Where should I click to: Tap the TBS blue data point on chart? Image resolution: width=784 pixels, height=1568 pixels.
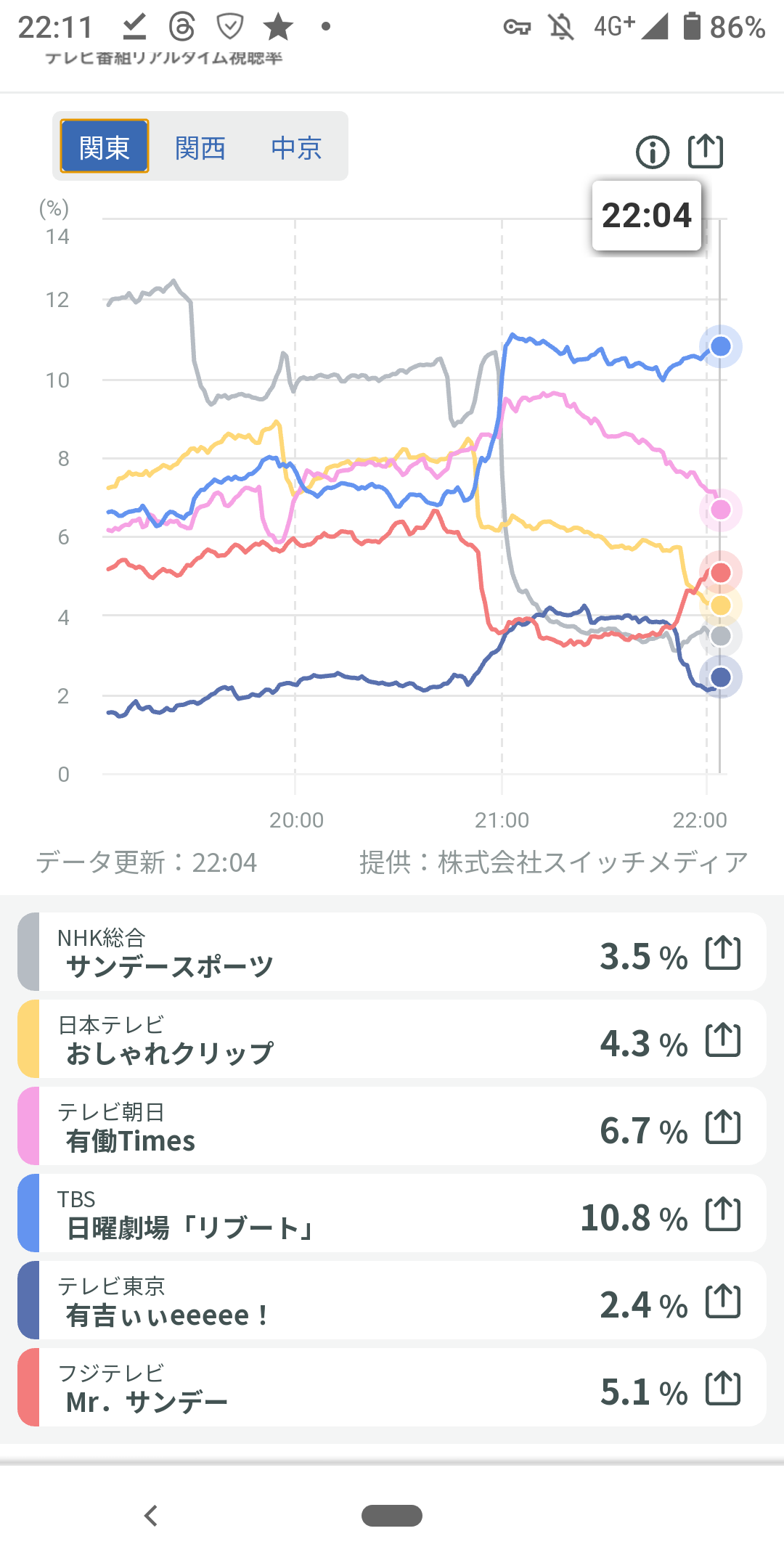tap(720, 346)
